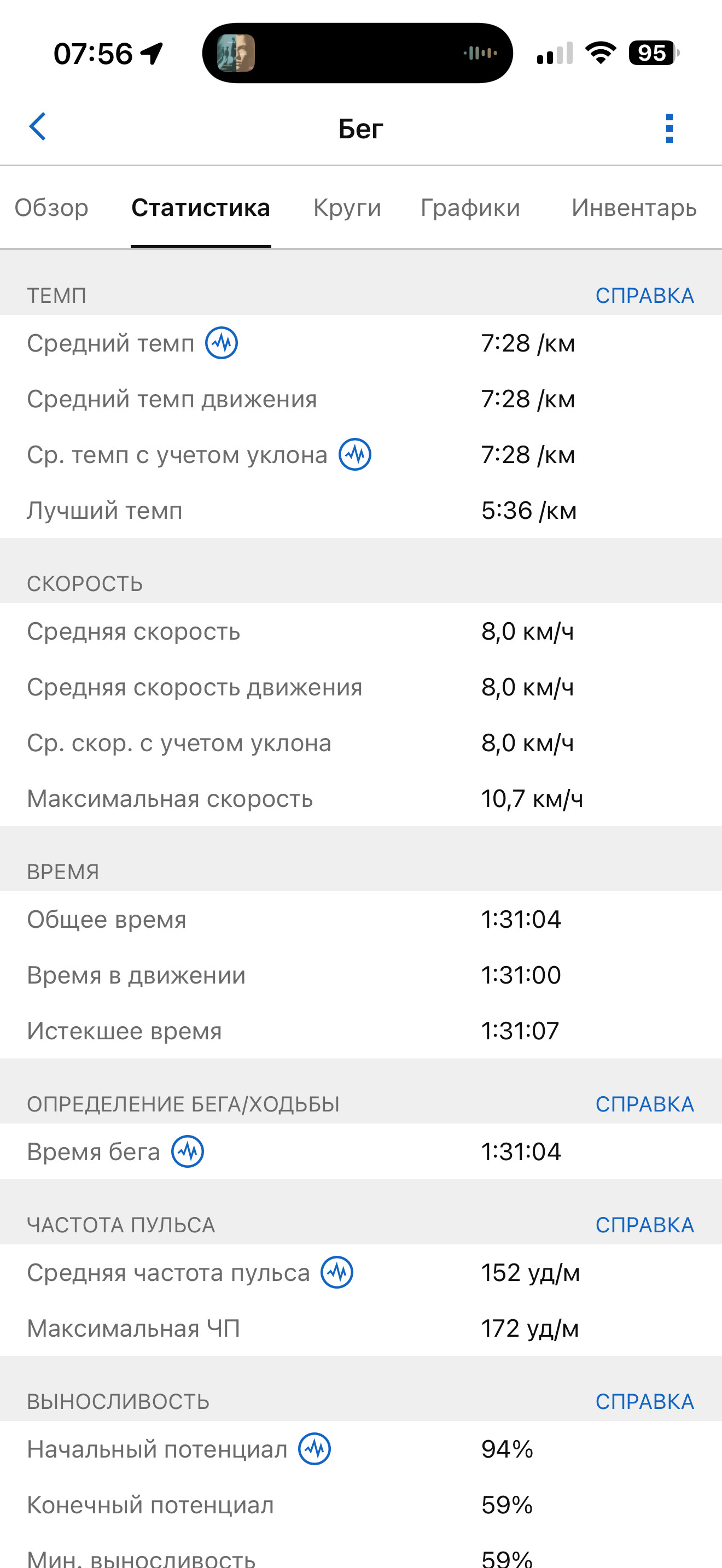This screenshot has height=1568, width=722.
Task: Tap the Dynamic Island music thumbnail
Action: [236, 53]
